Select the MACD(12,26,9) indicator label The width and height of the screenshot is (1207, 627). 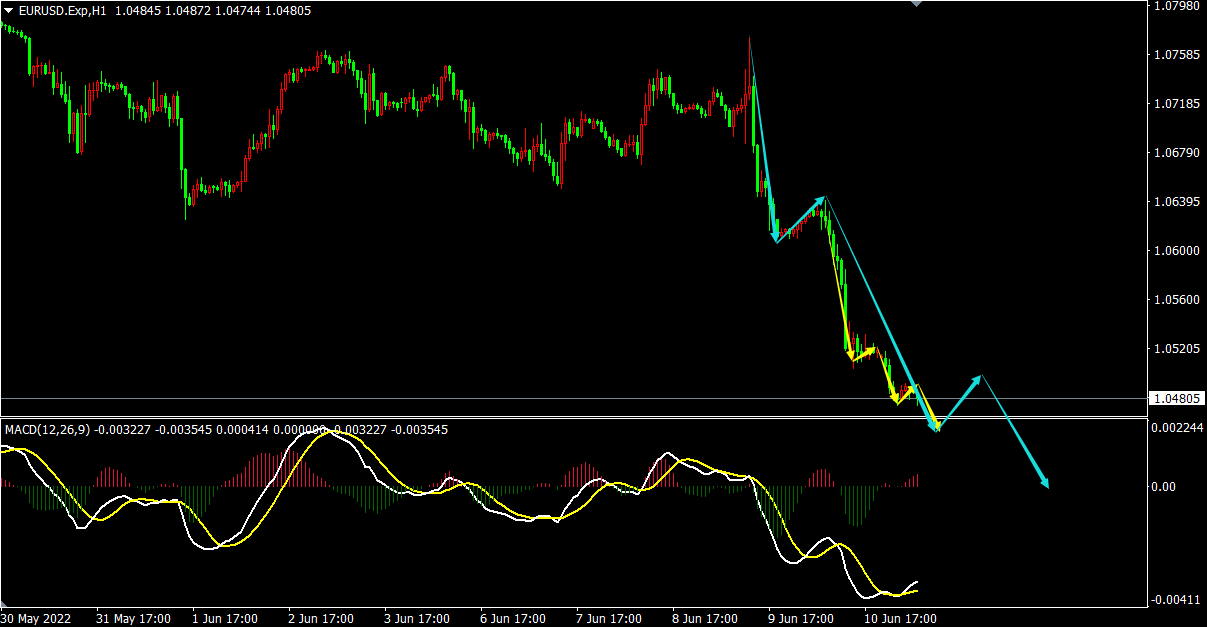[47, 430]
